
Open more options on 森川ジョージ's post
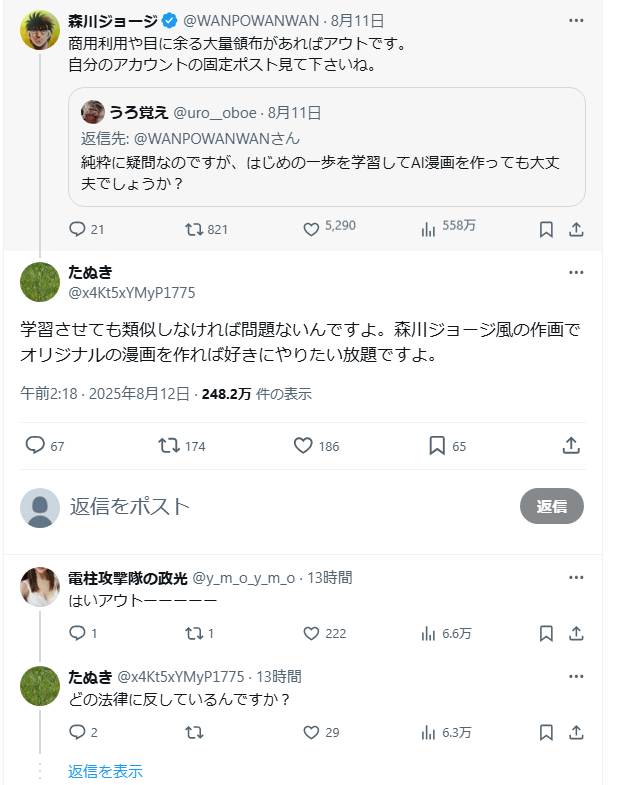point(576,21)
